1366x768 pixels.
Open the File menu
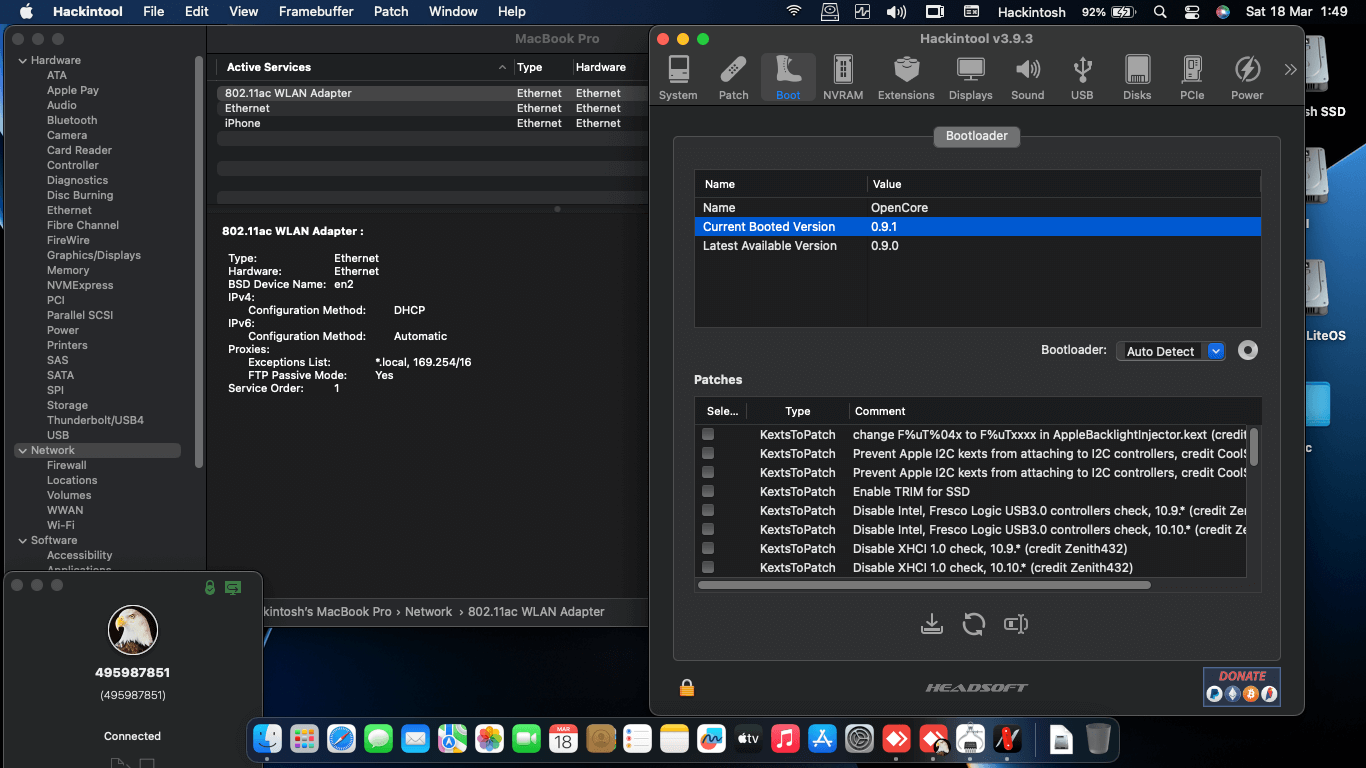[154, 12]
